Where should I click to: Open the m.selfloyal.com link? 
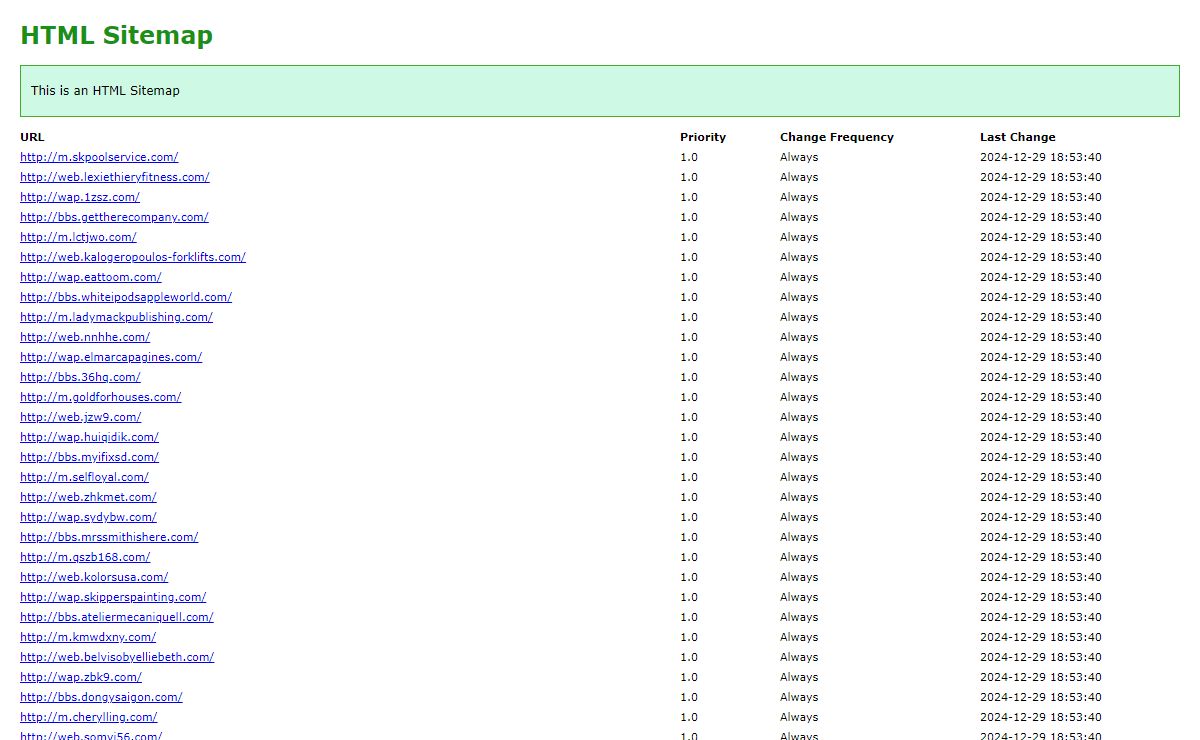[84, 477]
